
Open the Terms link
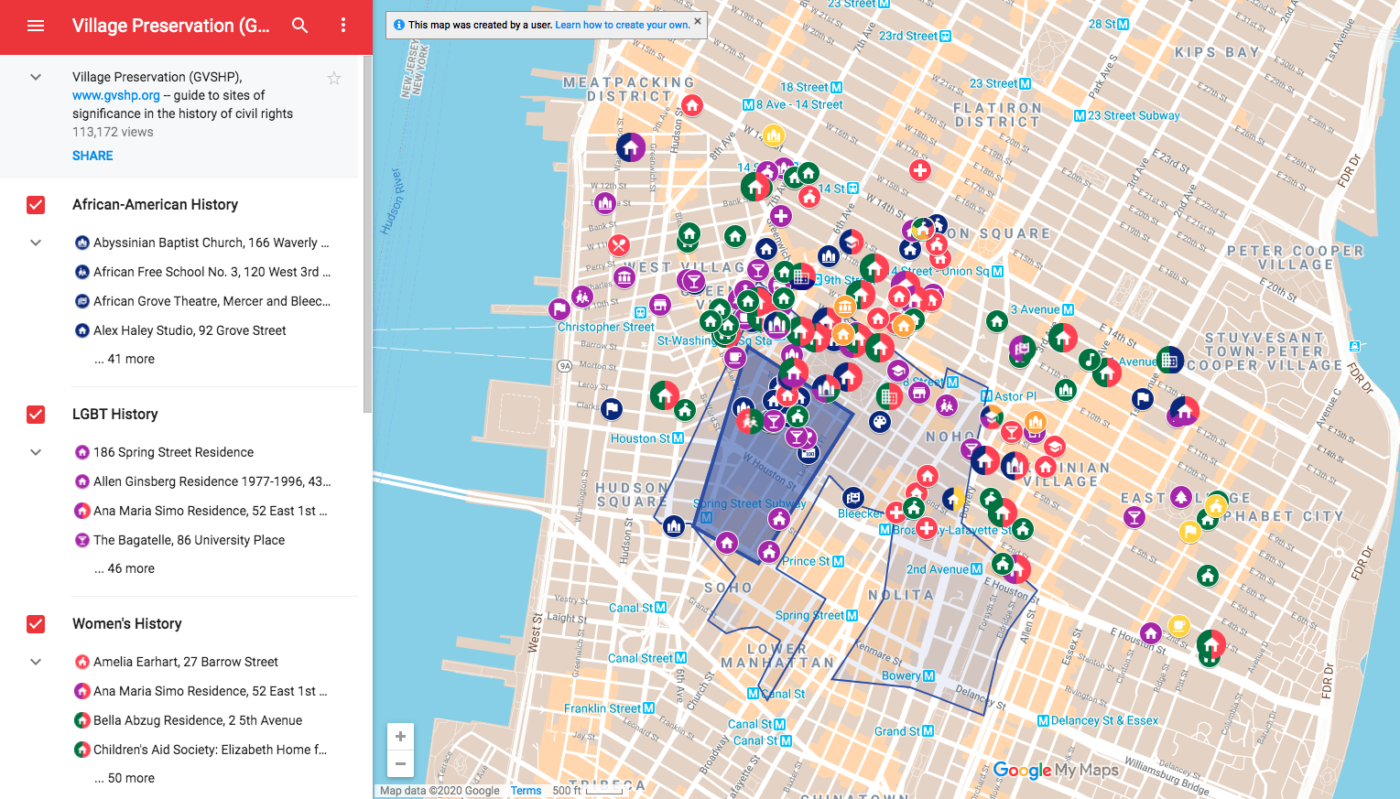526,791
